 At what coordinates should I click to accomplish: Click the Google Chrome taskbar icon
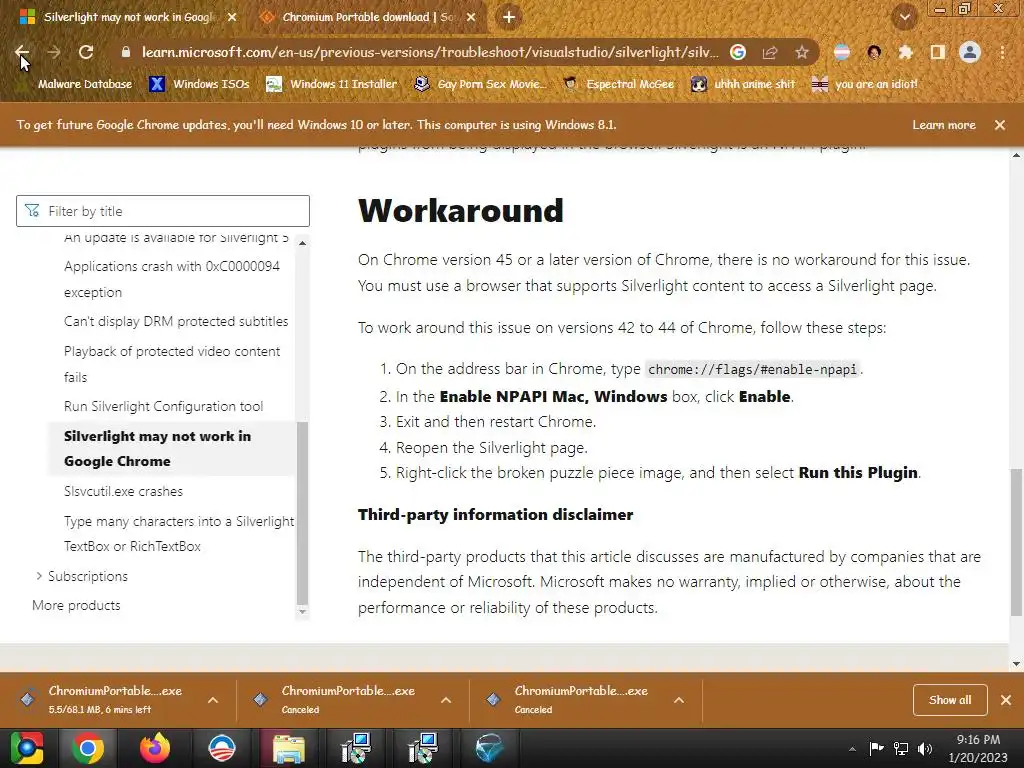pos(88,748)
